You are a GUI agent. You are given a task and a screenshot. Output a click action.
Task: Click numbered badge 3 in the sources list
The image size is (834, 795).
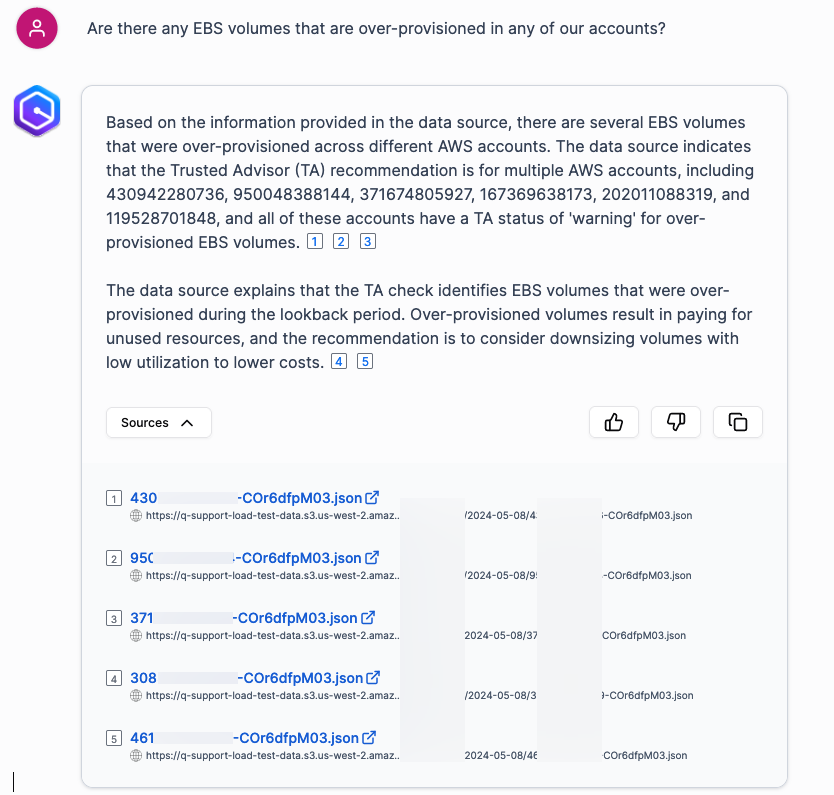pyautogui.click(x=113, y=618)
